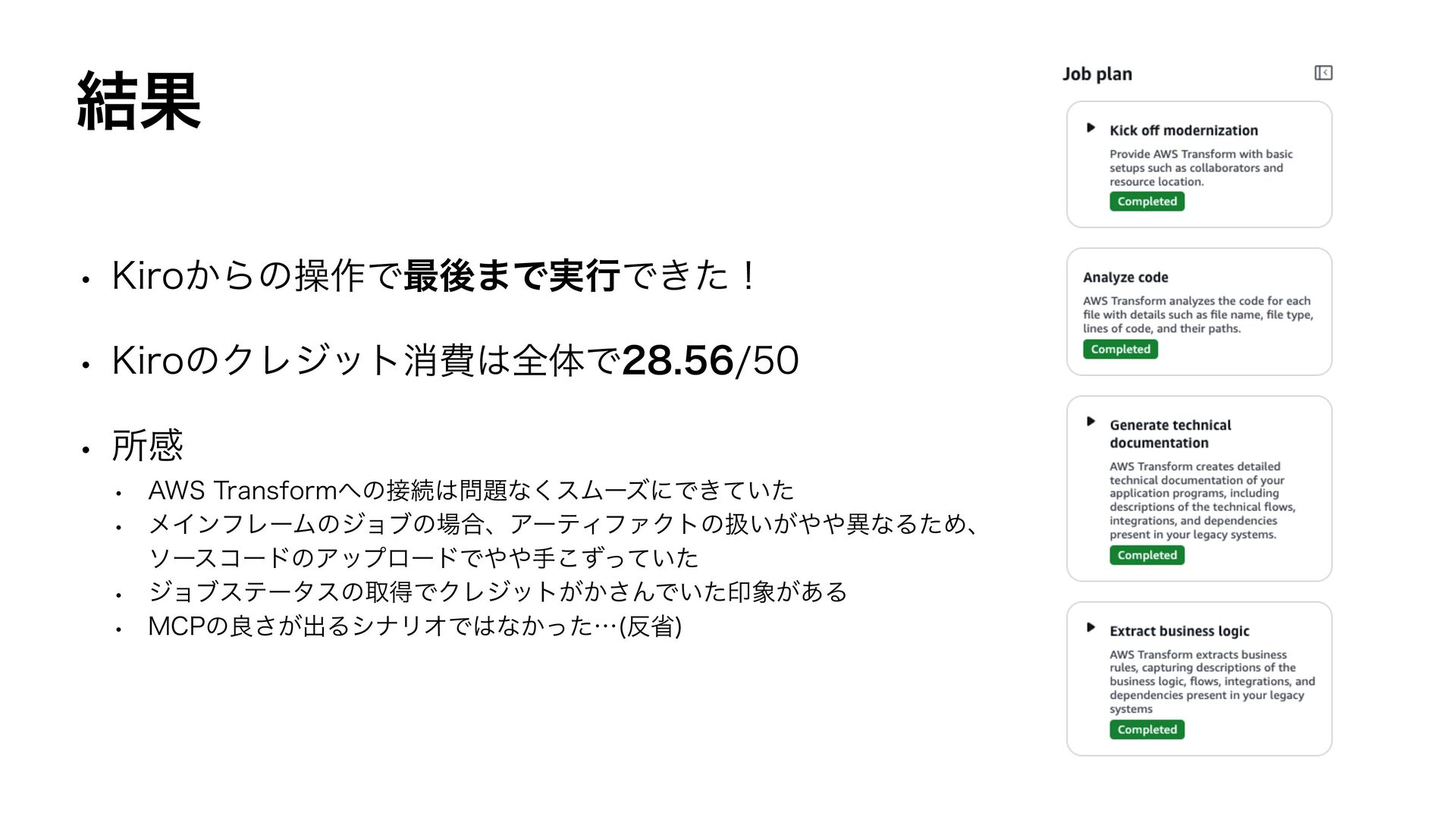Expand Generate technical documentation step arrow
The width and height of the screenshot is (1456, 819).
[1090, 422]
